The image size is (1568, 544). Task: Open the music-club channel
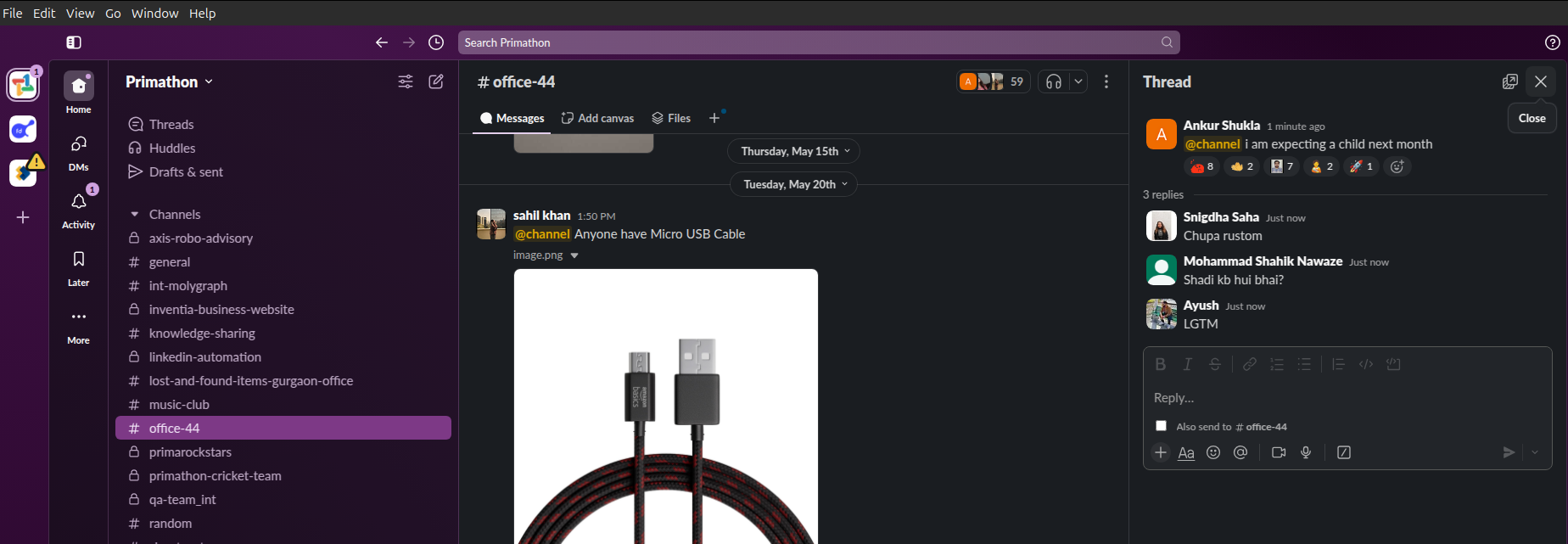[179, 405]
